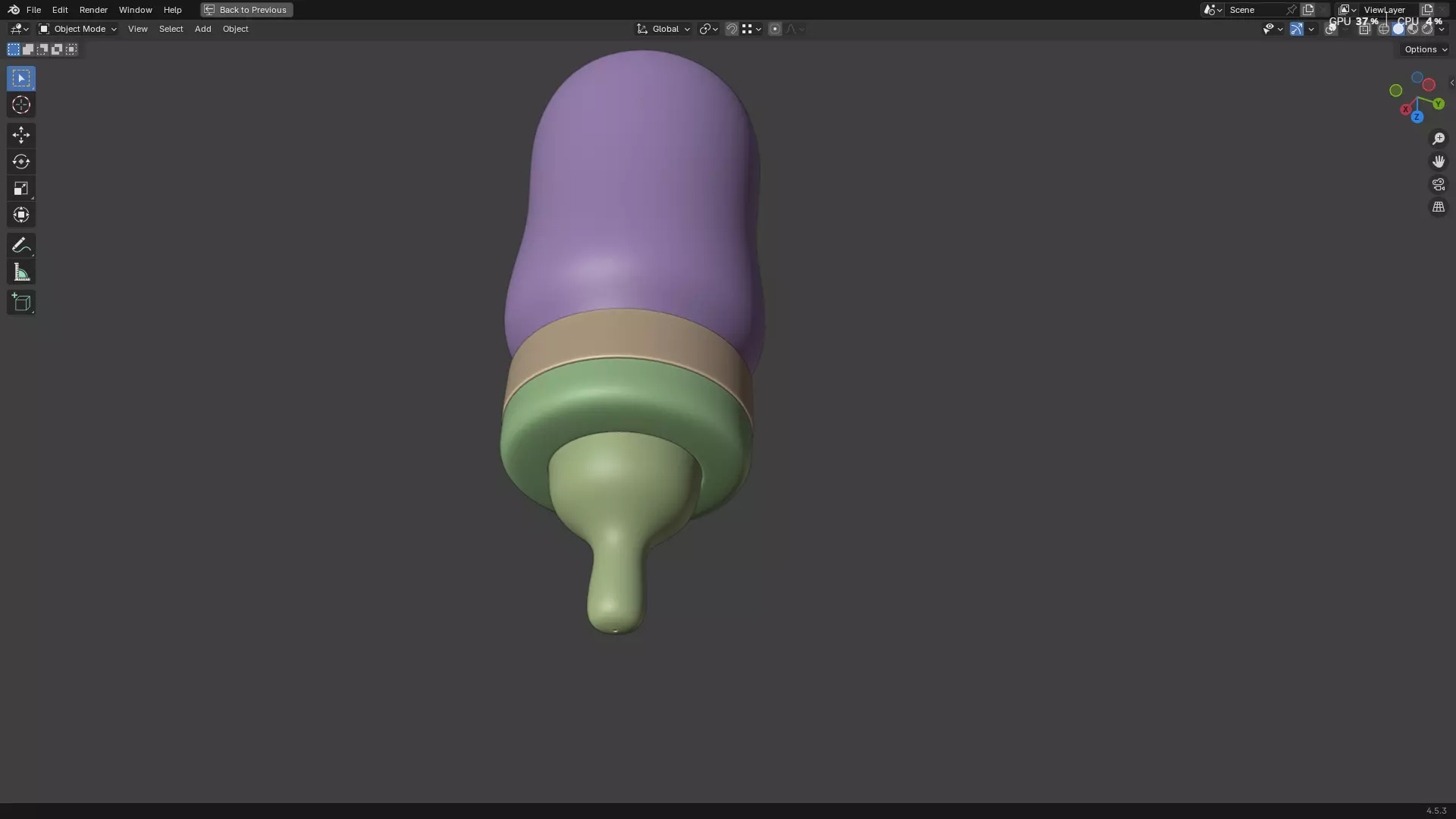Open the Object Mode dropdown

click(77, 29)
